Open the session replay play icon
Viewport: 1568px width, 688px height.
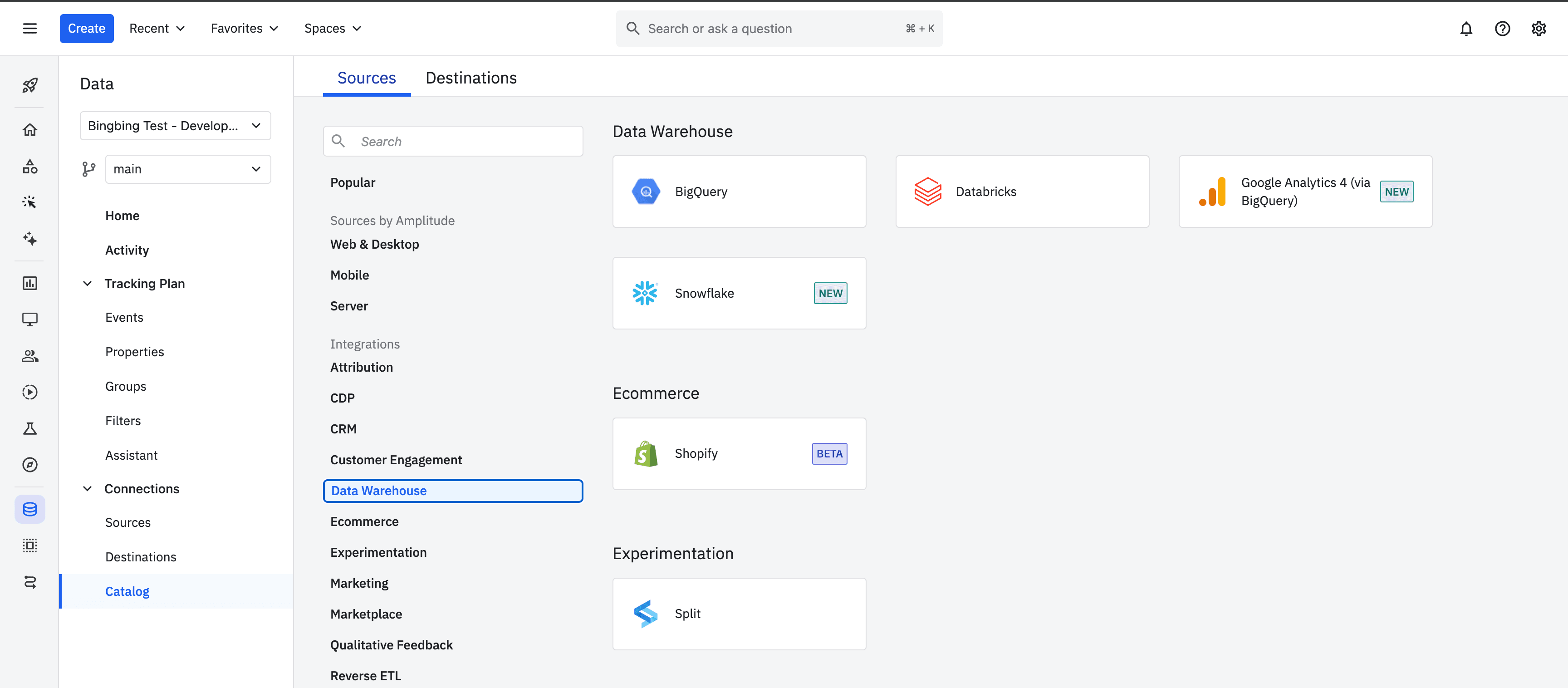click(29, 392)
